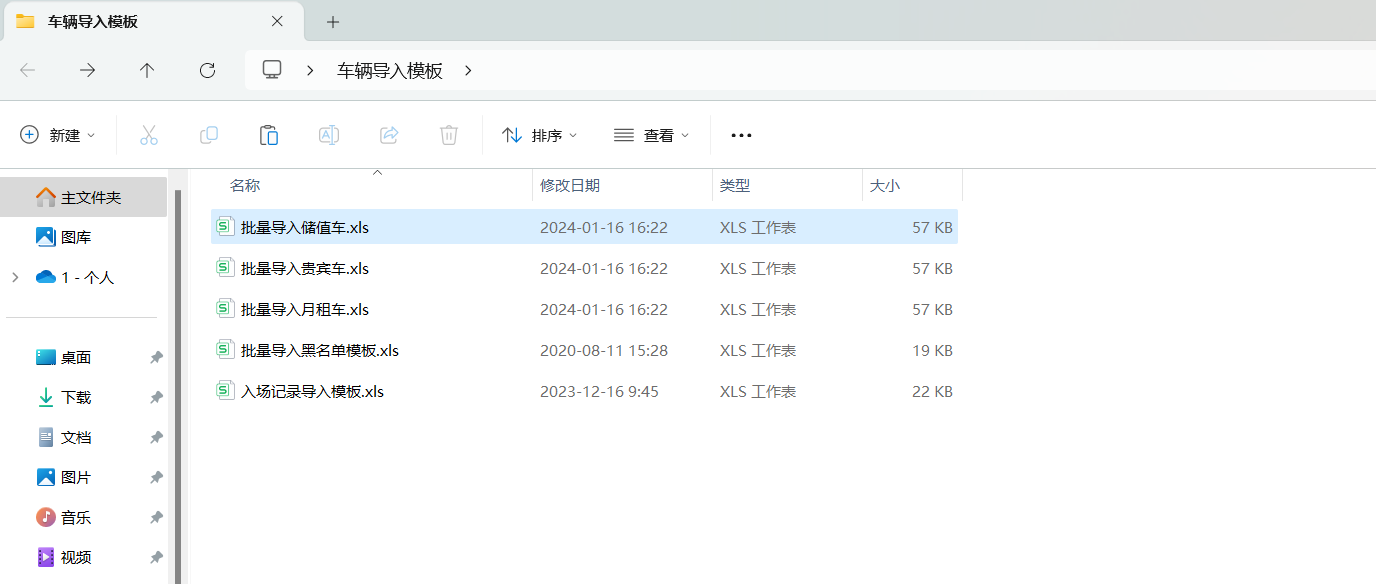Select file name 批量导入月租车.xls

(305, 310)
